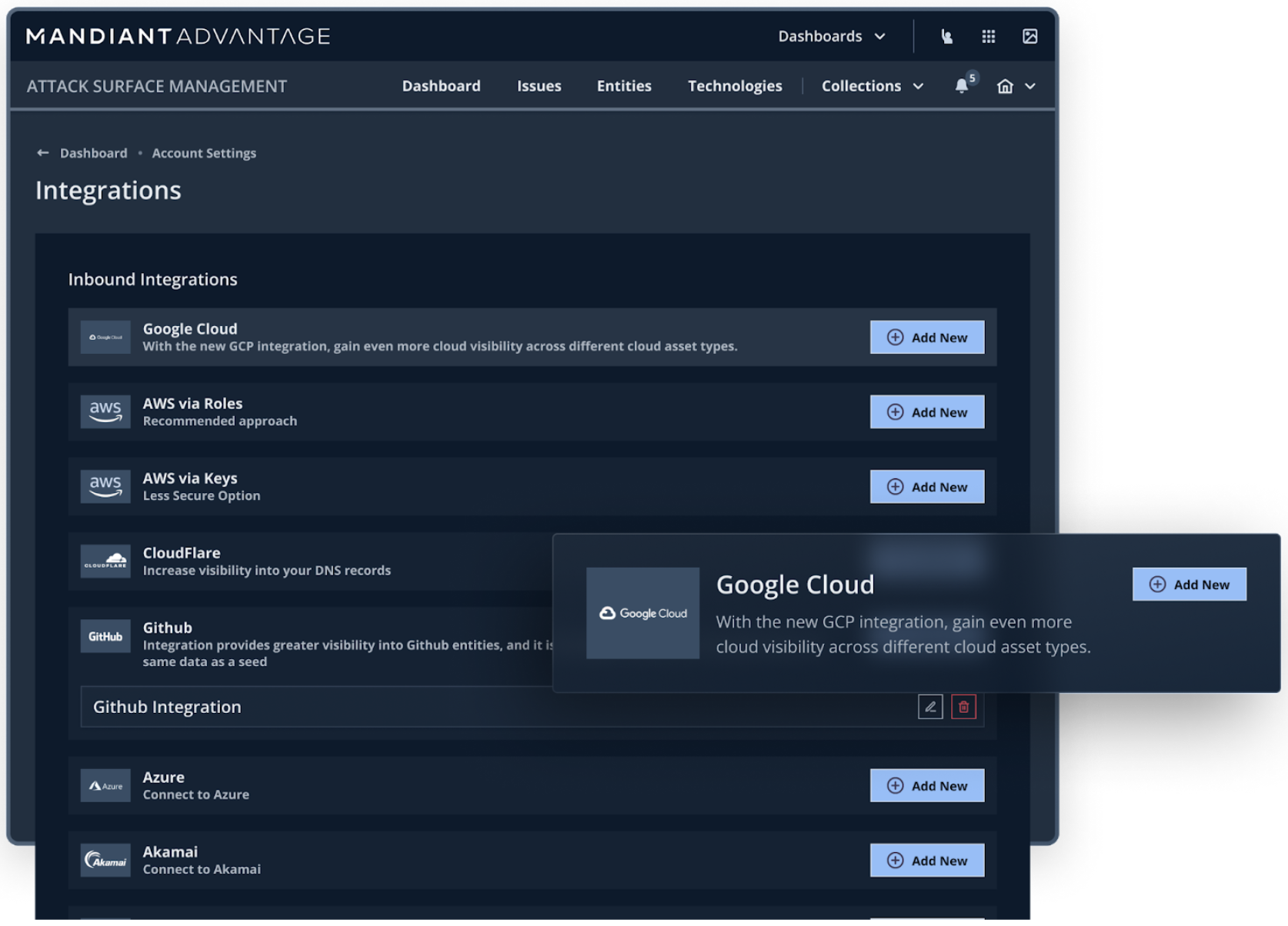This screenshot has height=926, width=1288.
Task: Open the Technologies tab
Action: (x=735, y=86)
